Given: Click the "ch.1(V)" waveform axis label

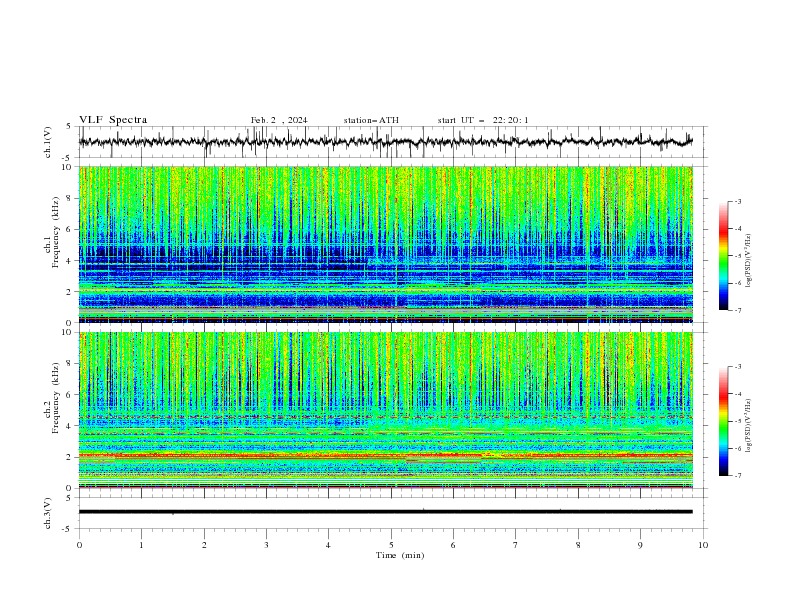Looking at the screenshot, I should (48, 142).
